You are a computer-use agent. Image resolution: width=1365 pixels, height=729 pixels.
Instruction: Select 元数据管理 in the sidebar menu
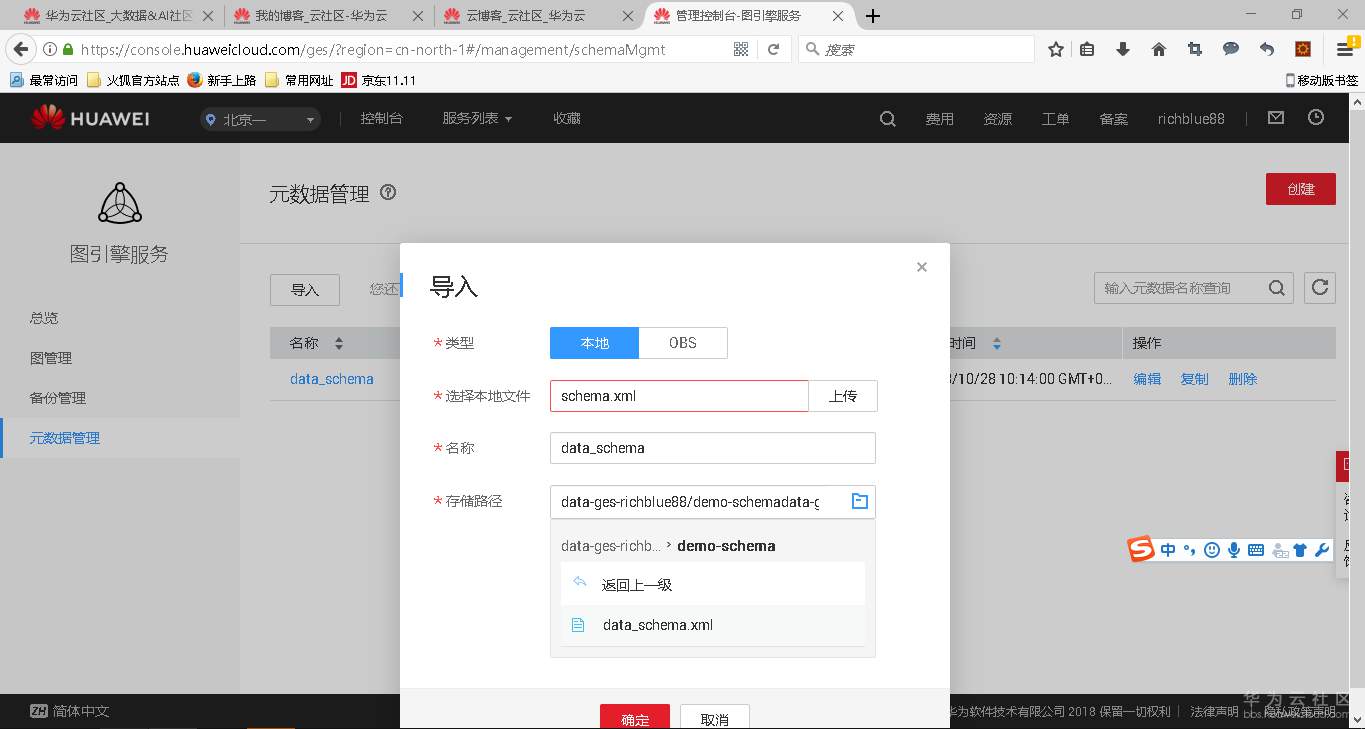[64, 437]
